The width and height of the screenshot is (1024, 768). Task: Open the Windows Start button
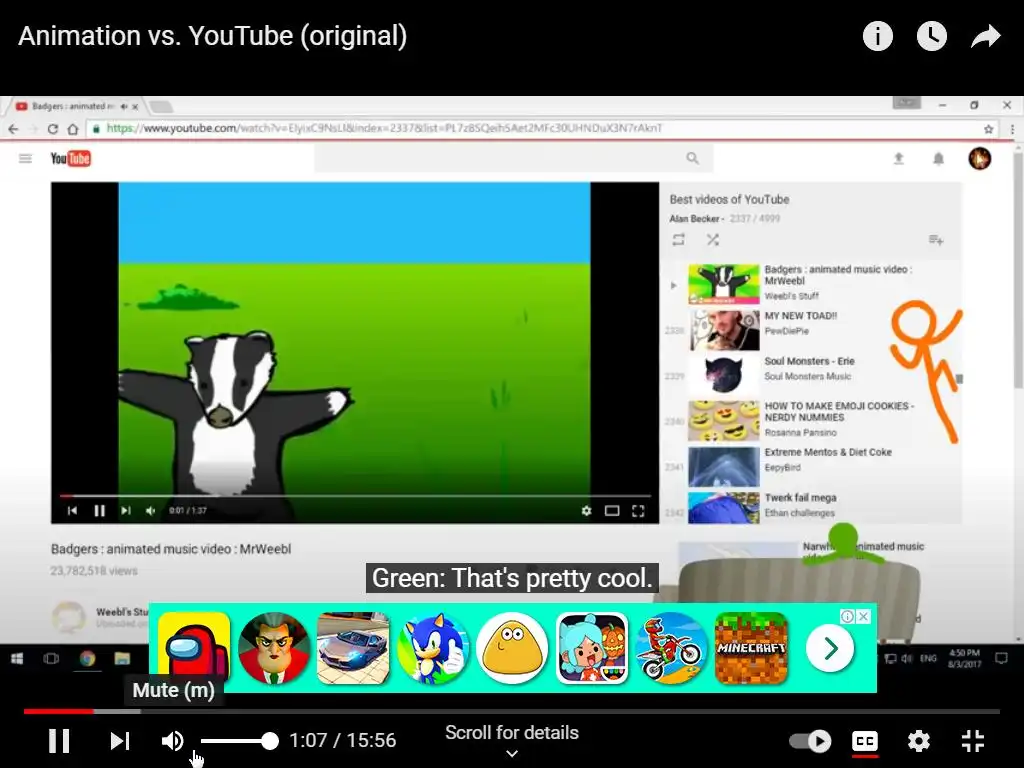coord(17,658)
